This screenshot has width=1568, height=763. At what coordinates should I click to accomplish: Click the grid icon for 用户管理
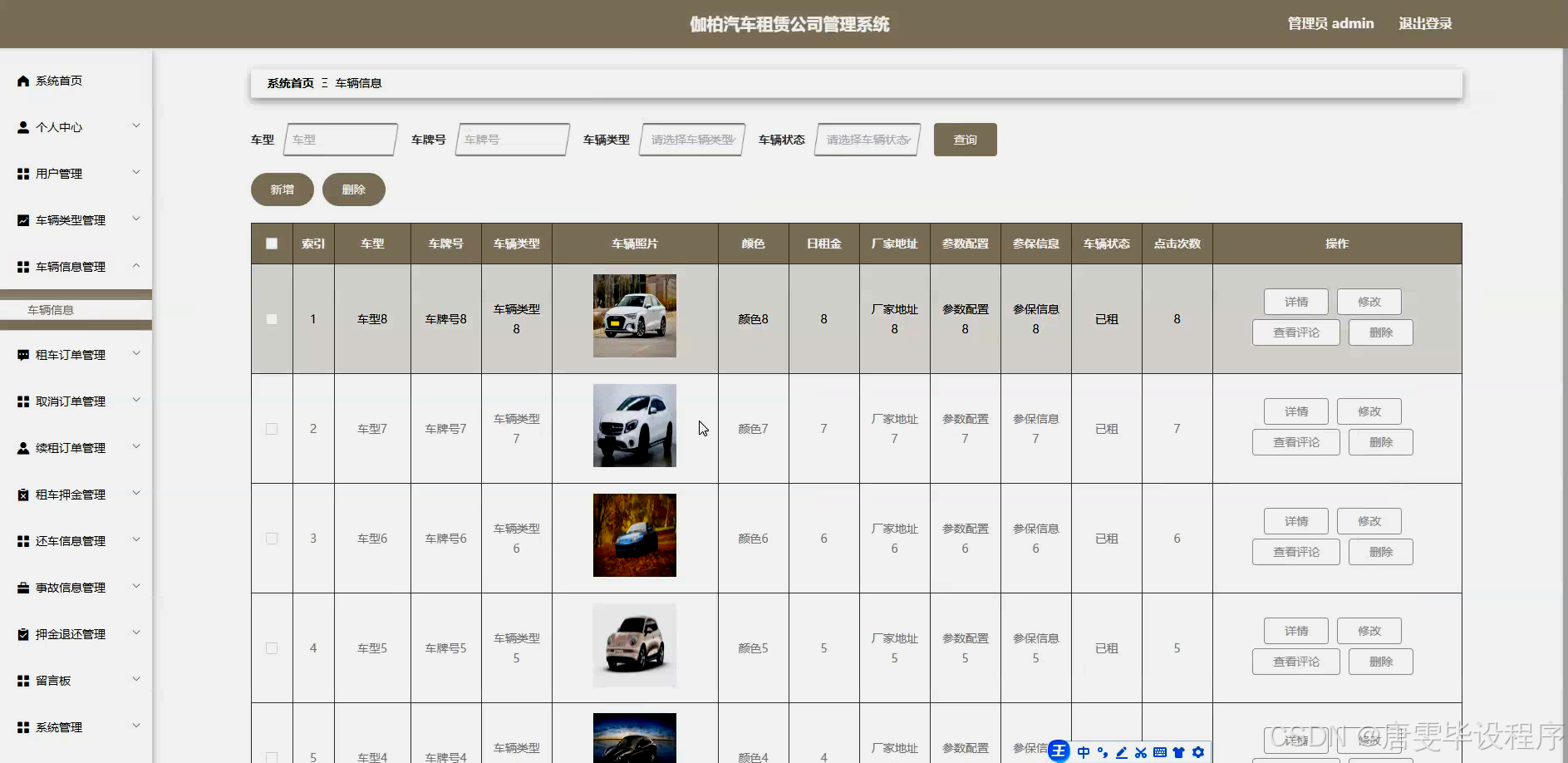coord(23,174)
